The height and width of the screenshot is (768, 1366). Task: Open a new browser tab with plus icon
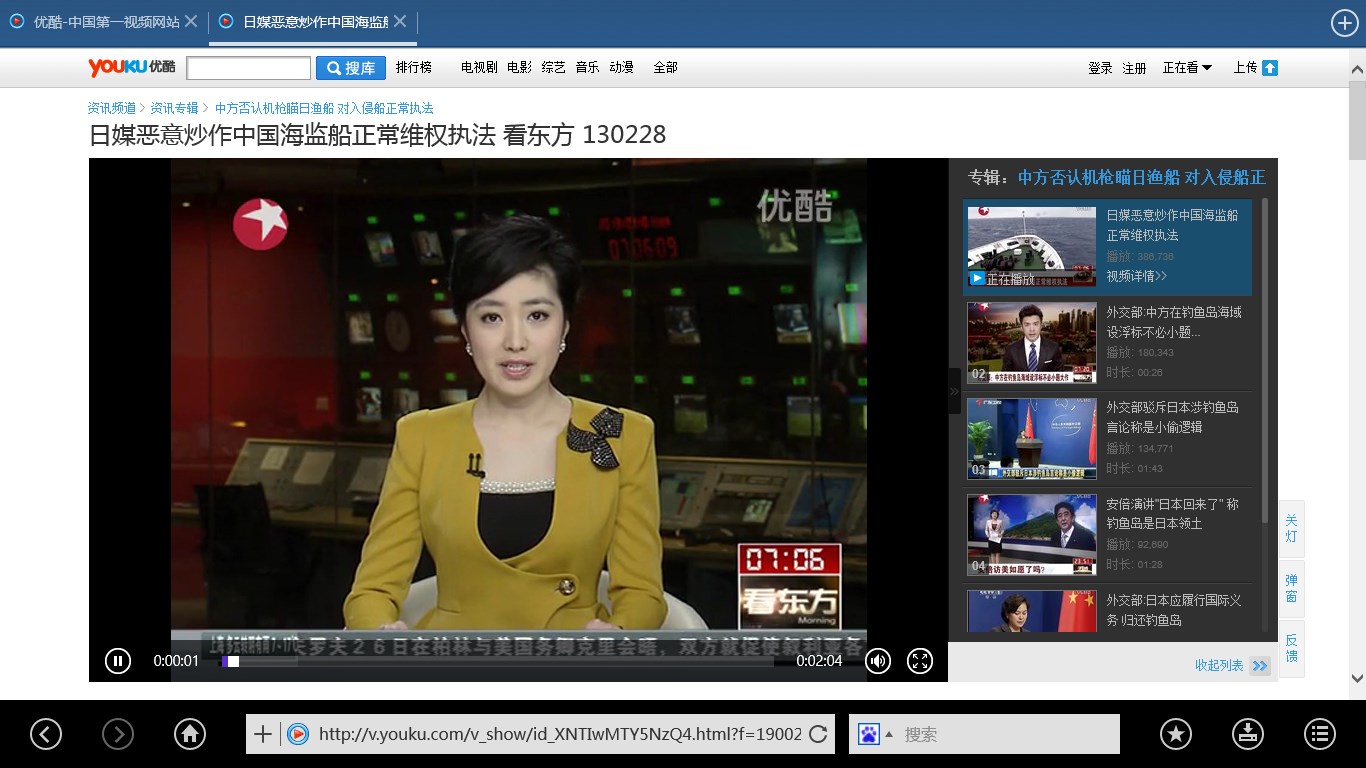coord(1345,23)
